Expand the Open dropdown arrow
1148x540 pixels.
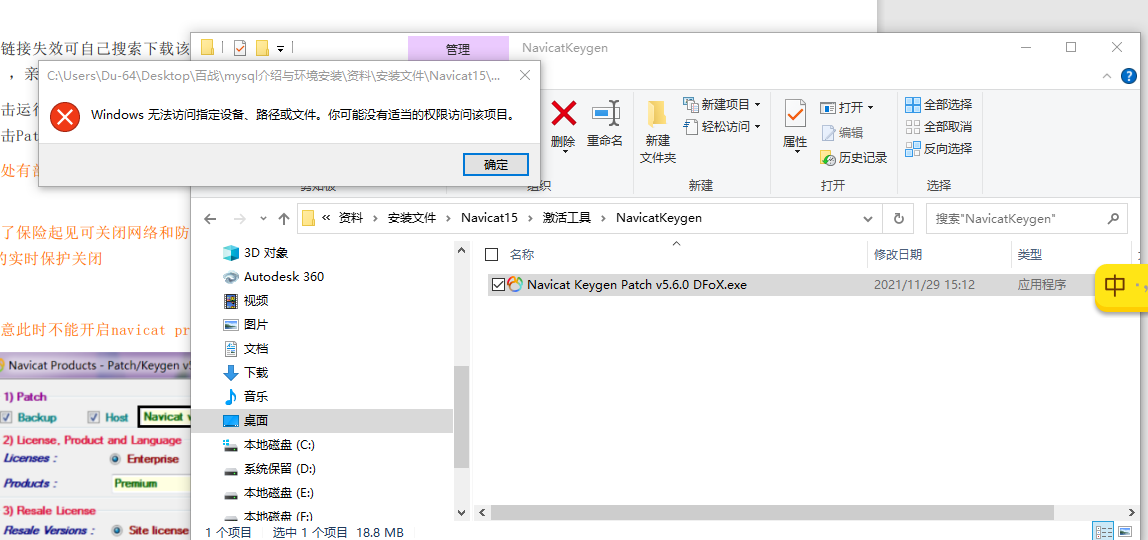click(x=870, y=108)
